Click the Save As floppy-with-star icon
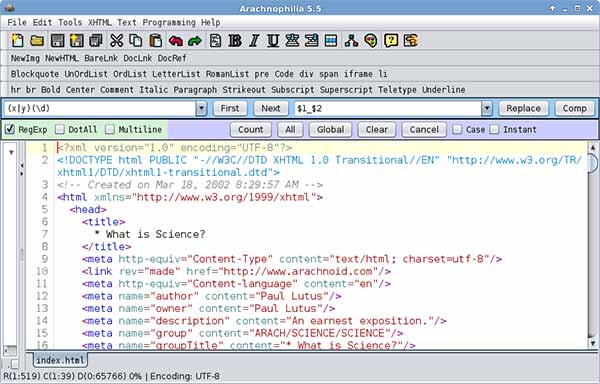 (x=77, y=41)
